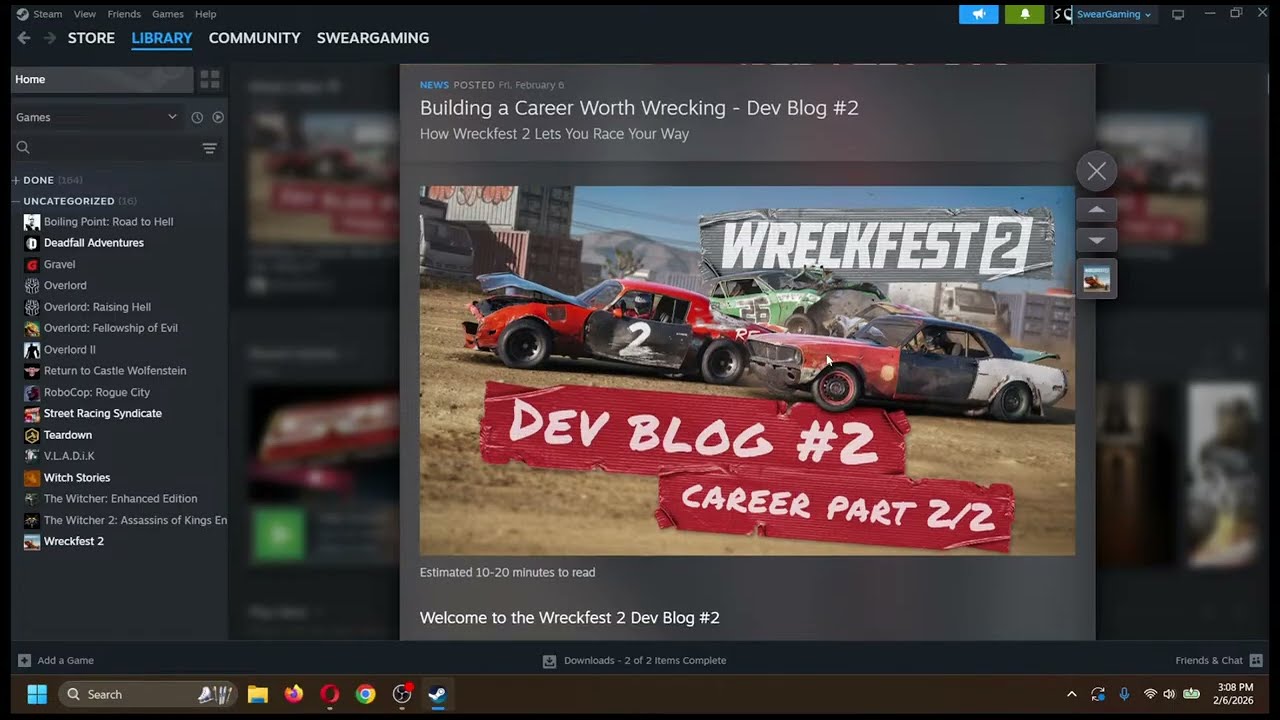Select The Witcher: Enhanced Edition
Viewport: 1280px width, 720px height.
pos(120,499)
